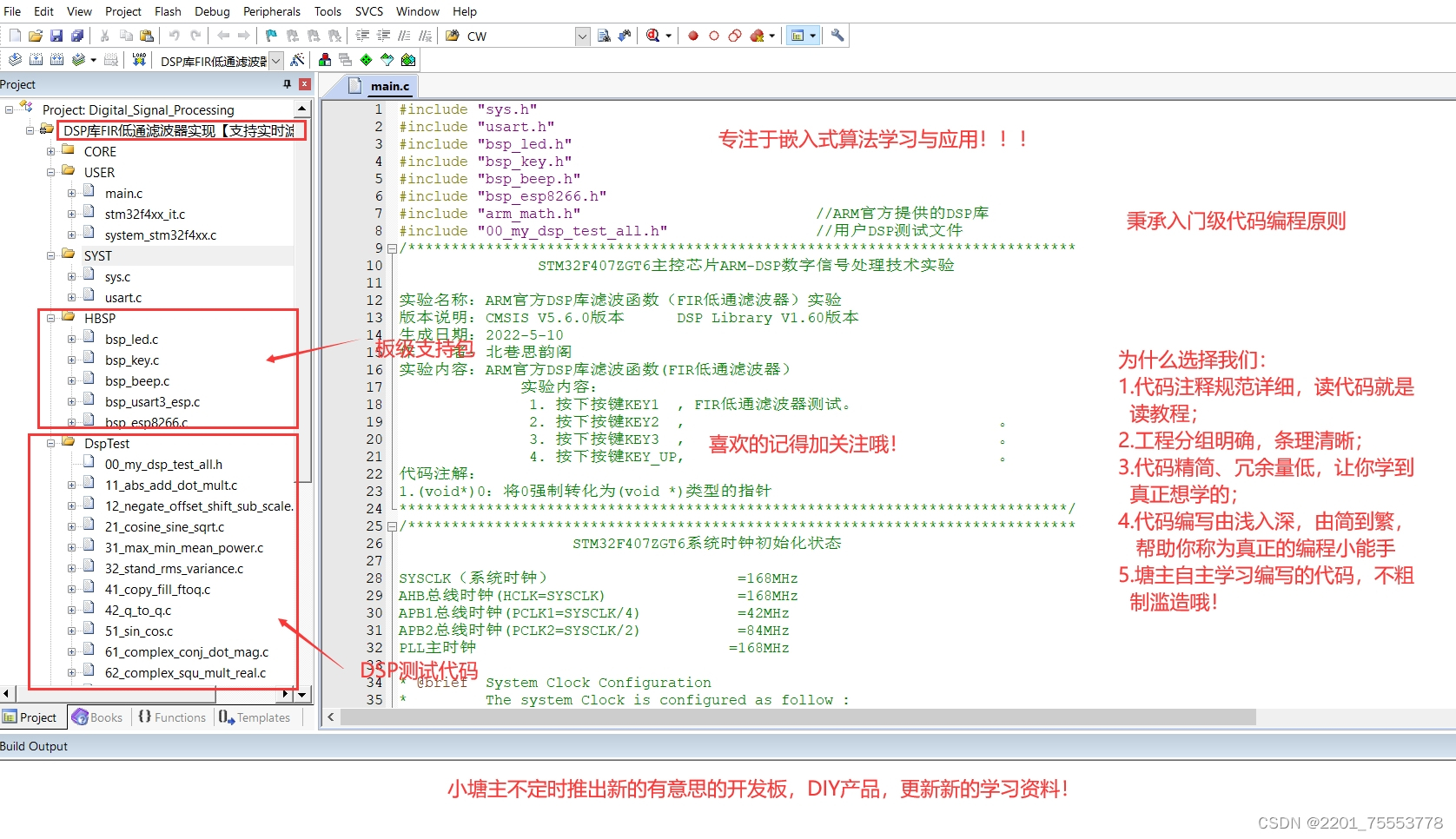
Task: Open the breakpoints dropdown arrow
Action: point(771,36)
